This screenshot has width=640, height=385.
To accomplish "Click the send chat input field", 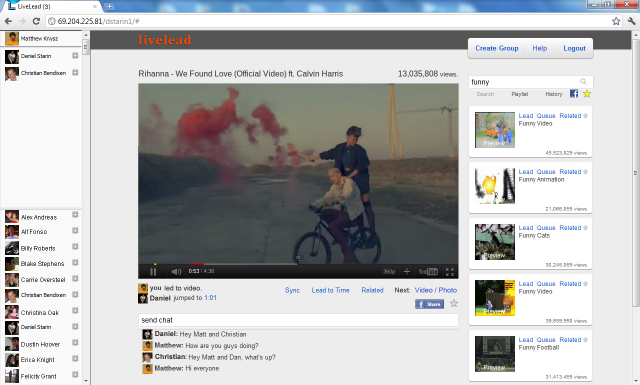I will (298, 320).
